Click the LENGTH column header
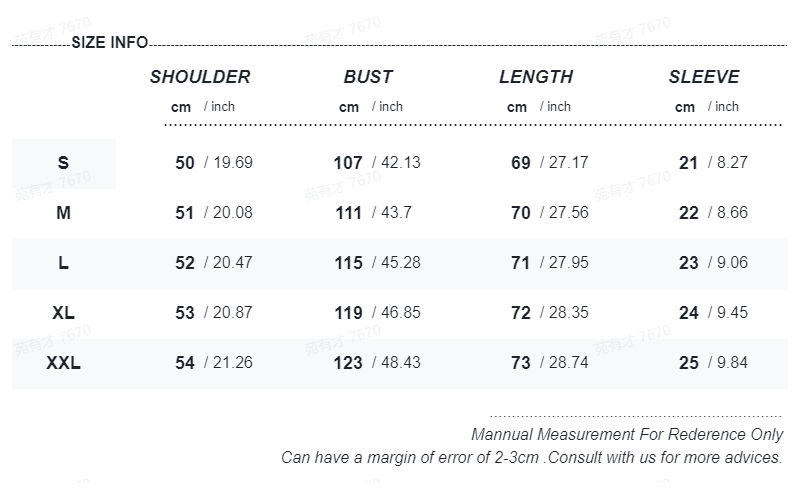Image resolution: width=800 pixels, height=494 pixels. [x=536, y=77]
